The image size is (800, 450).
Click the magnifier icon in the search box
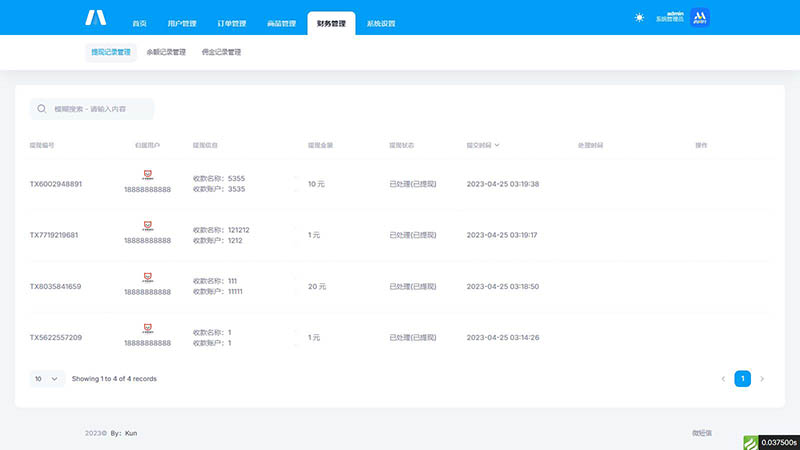point(42,109)
